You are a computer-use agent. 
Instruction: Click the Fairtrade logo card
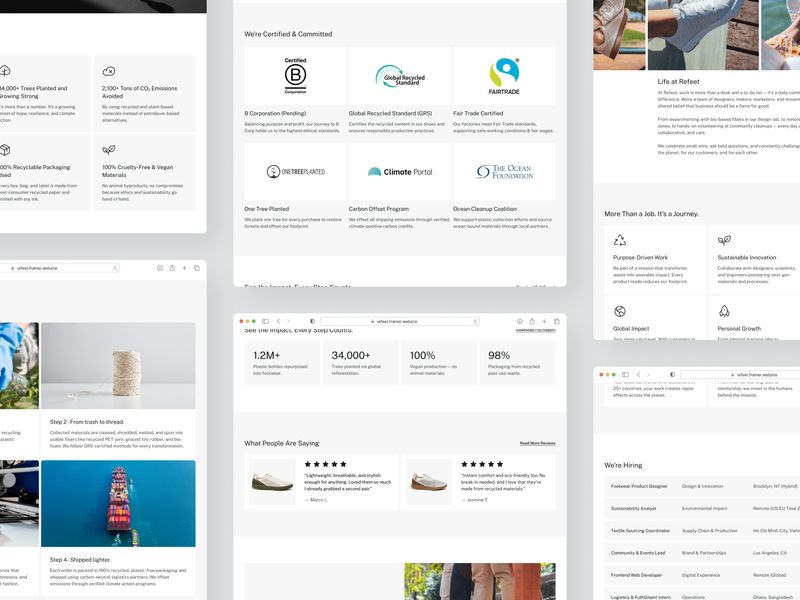[504, 76]
